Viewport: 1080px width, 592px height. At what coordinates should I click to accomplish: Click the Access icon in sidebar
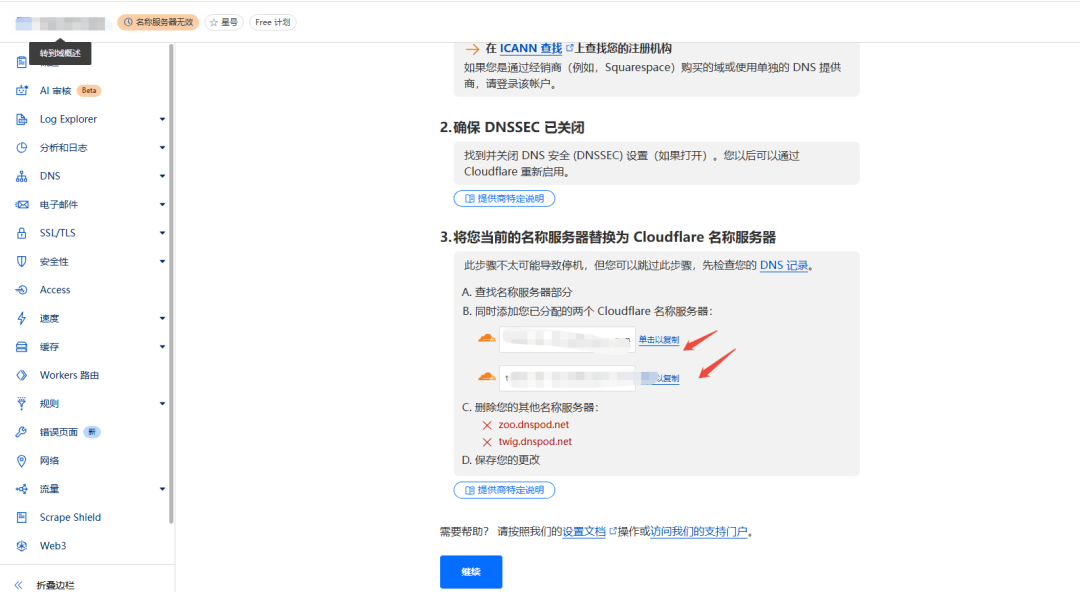pos(22,290)
